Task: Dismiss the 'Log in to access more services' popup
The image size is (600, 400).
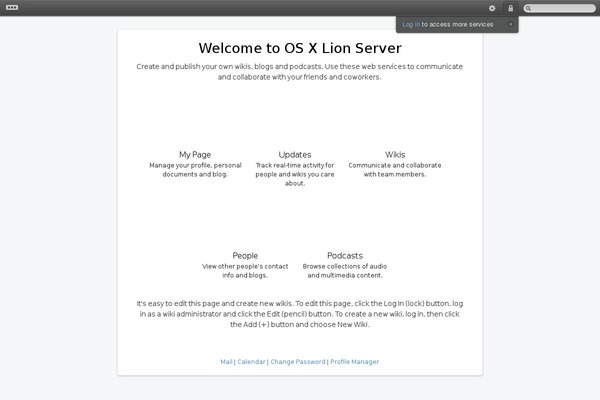Action: point(510,24)
